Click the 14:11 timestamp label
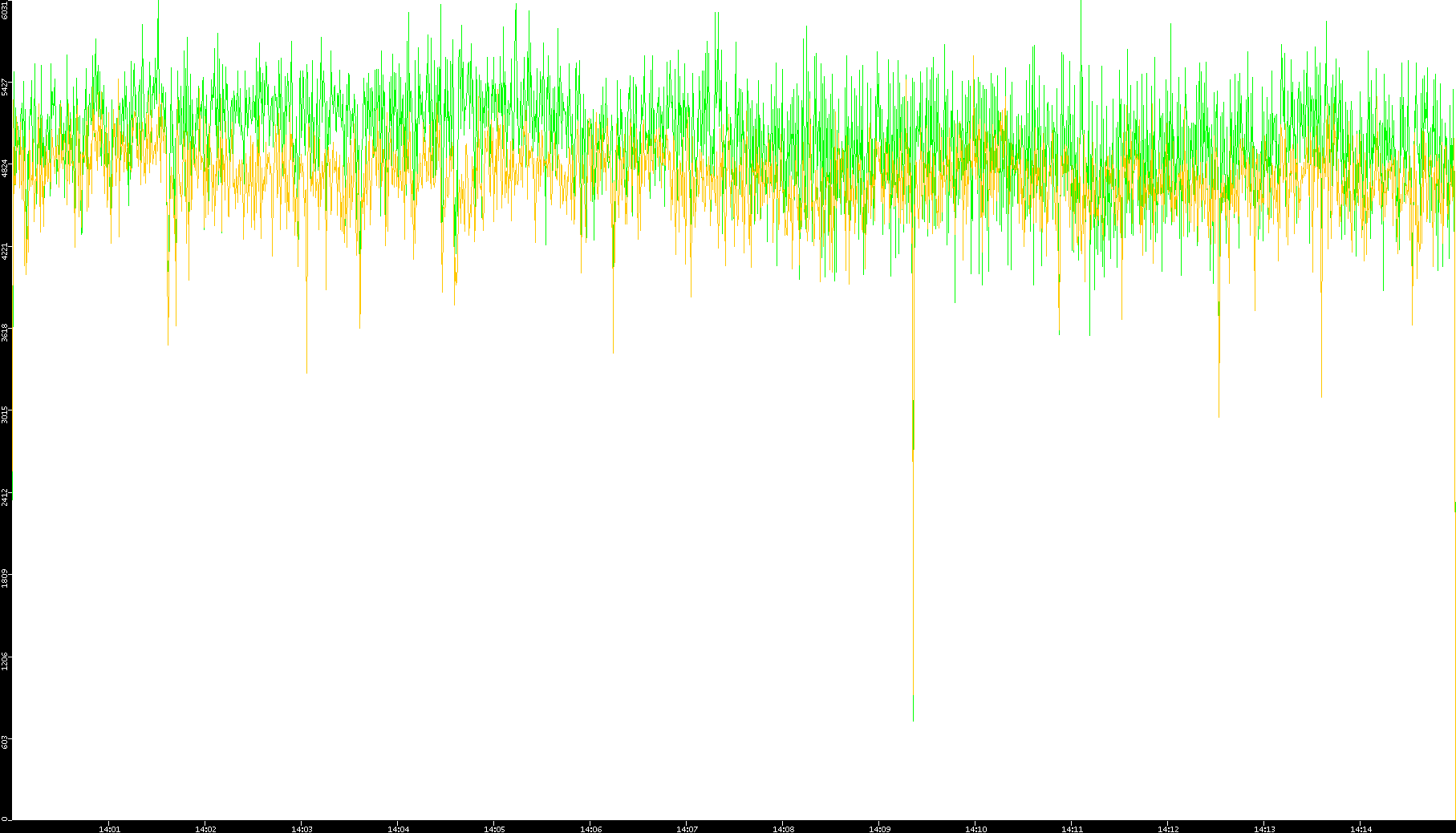The image size is (1456, 833). (1072, 829)
